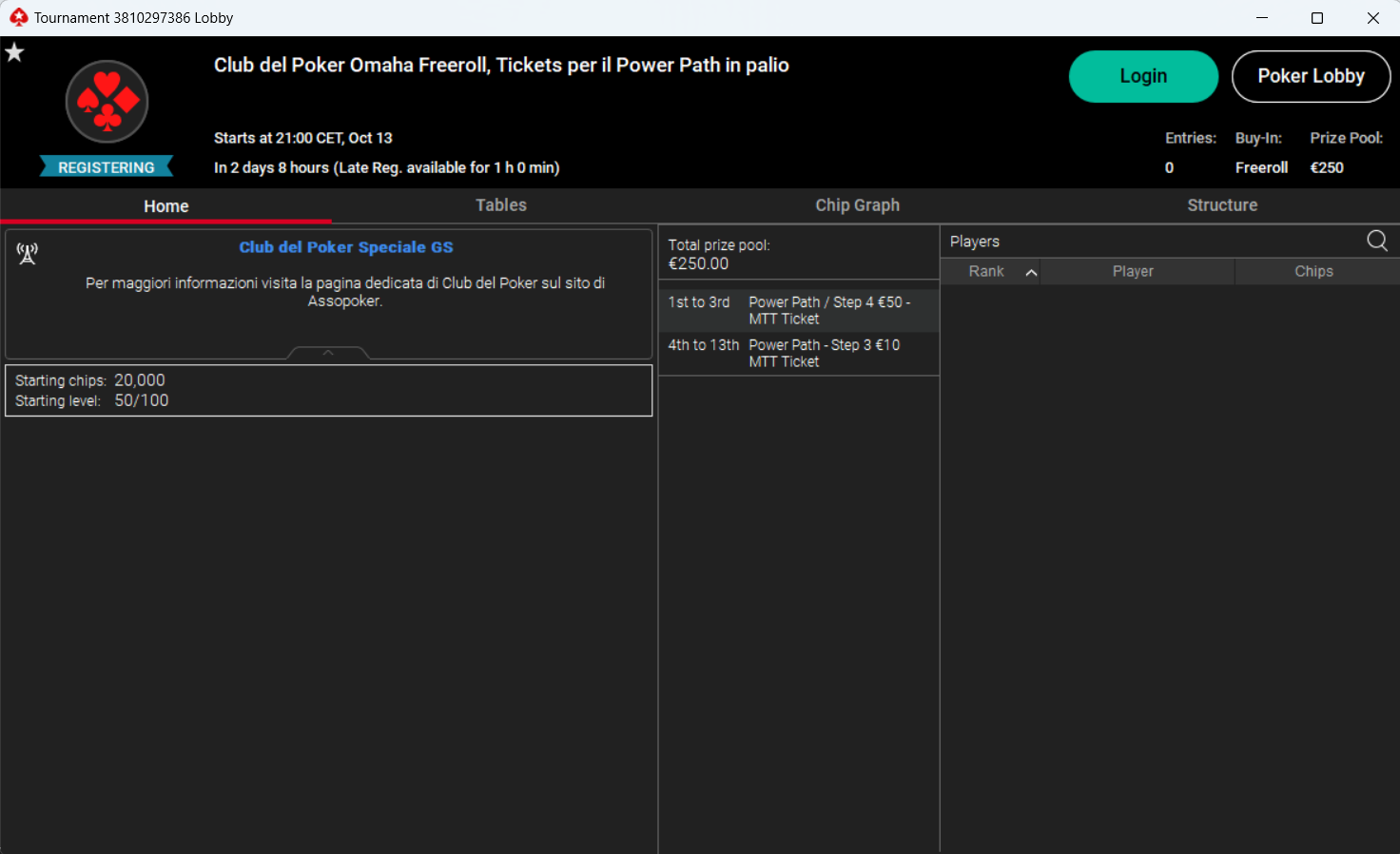Click the Rank column header

point(989,271)
